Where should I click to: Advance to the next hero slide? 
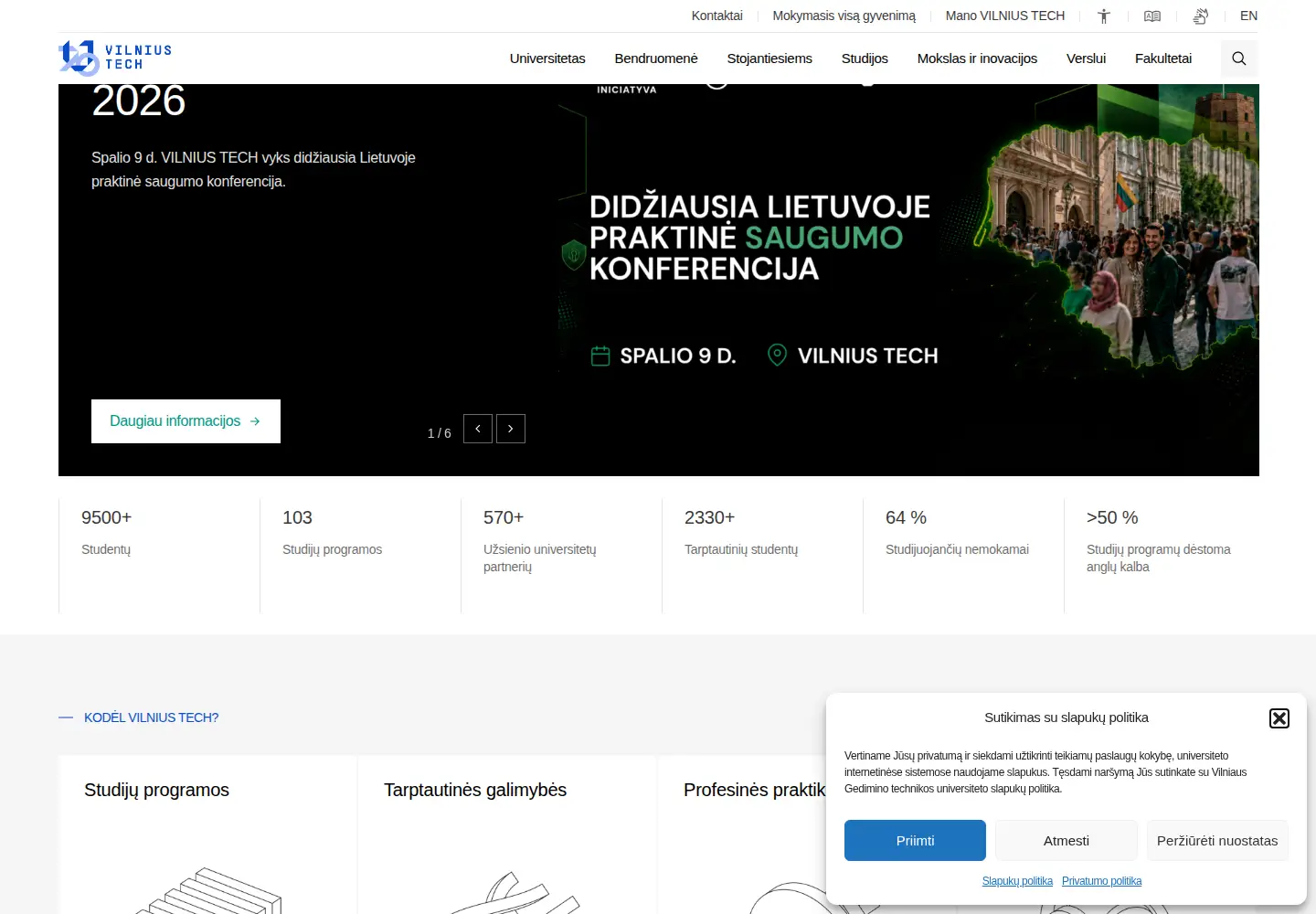pos(511,429)
